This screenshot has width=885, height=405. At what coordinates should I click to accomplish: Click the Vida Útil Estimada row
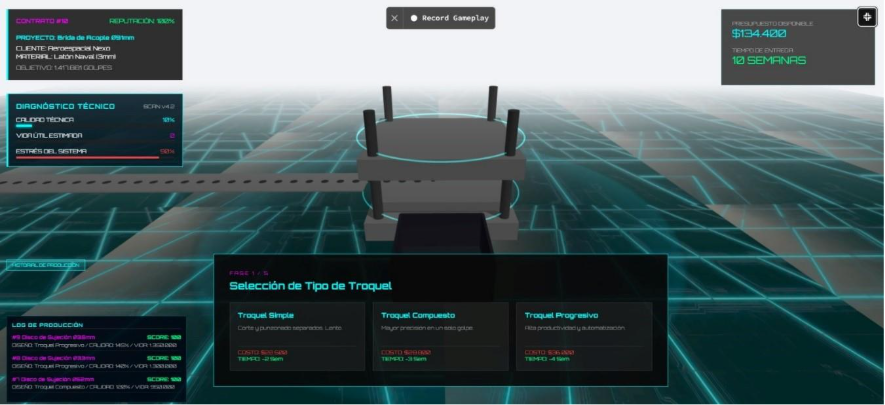tap(95, 136)
